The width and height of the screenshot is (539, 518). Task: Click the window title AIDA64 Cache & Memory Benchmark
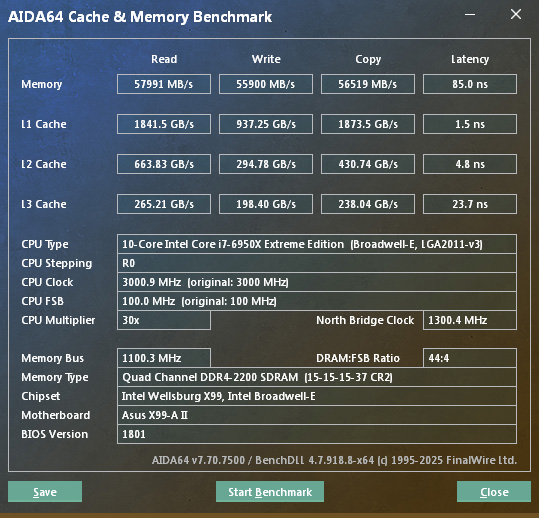pos(140,17)
